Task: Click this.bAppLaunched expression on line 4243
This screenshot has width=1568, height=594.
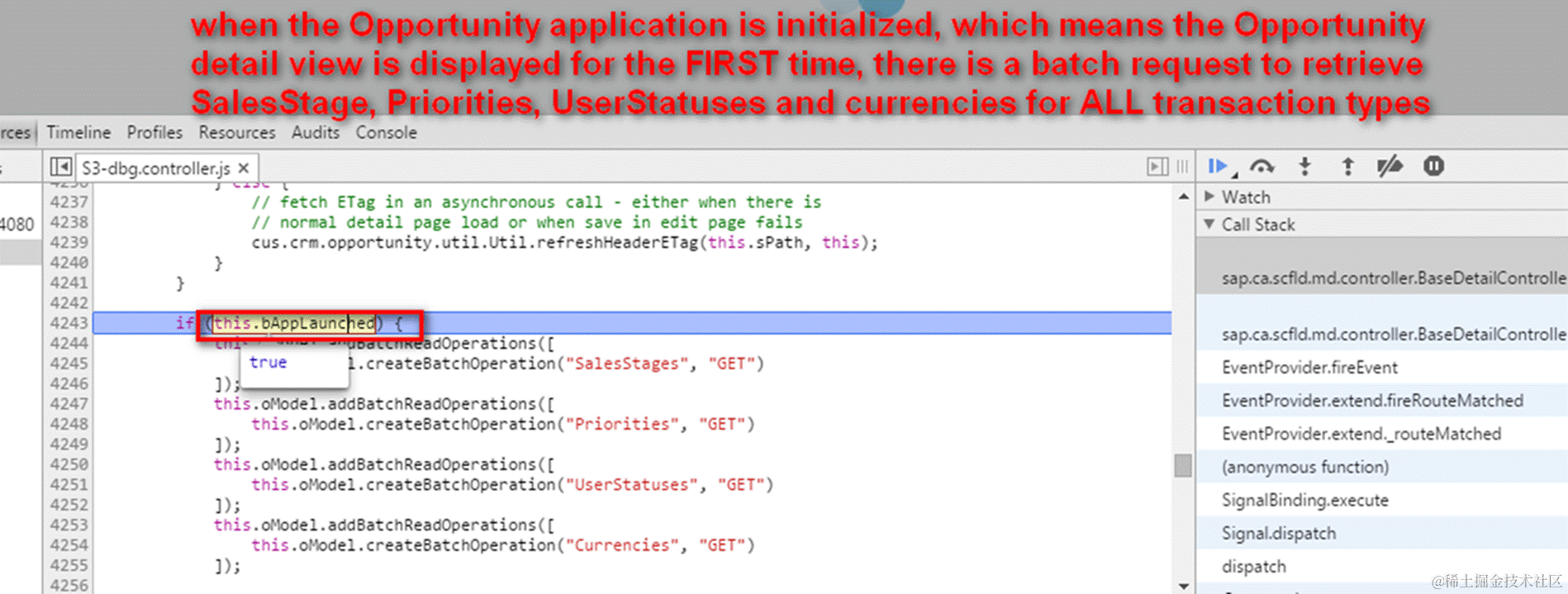Action: 294,323
